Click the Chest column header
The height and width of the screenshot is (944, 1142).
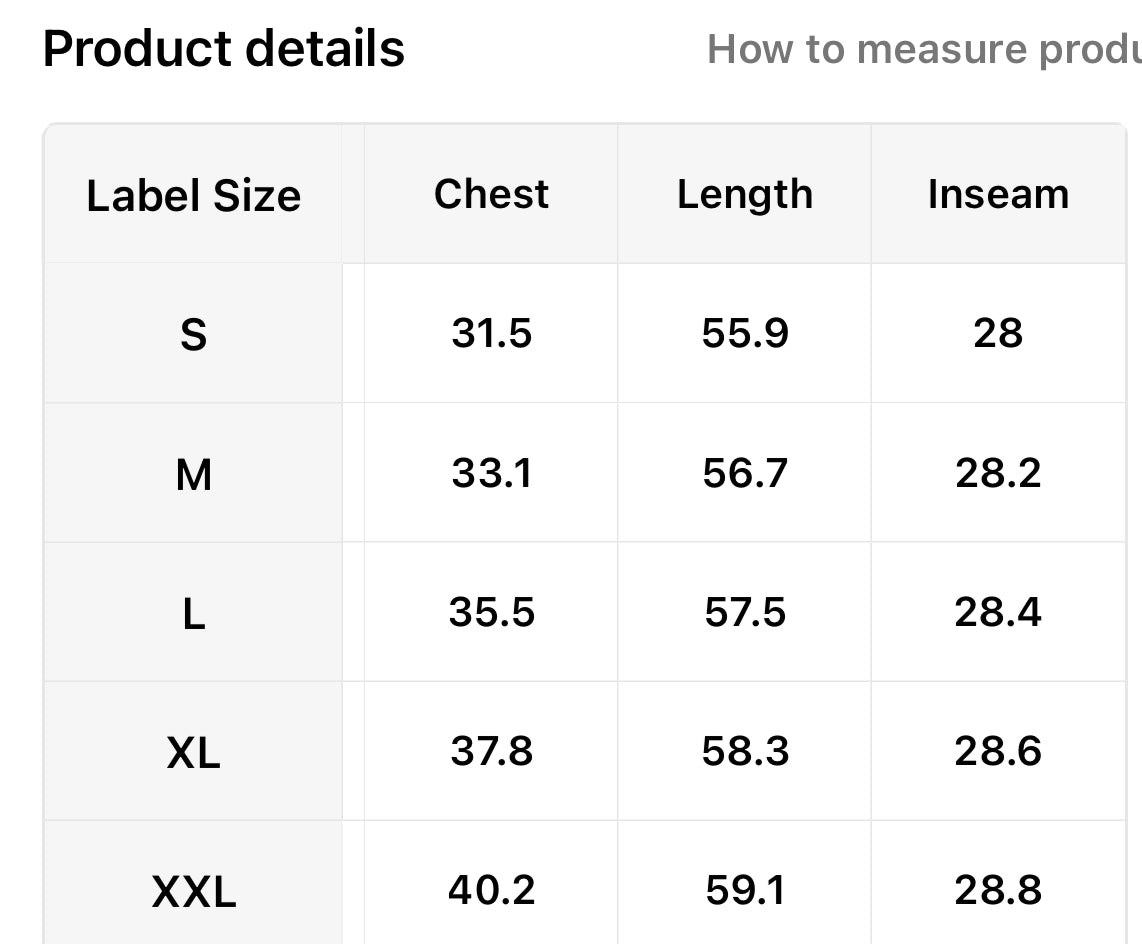point(491,194)
